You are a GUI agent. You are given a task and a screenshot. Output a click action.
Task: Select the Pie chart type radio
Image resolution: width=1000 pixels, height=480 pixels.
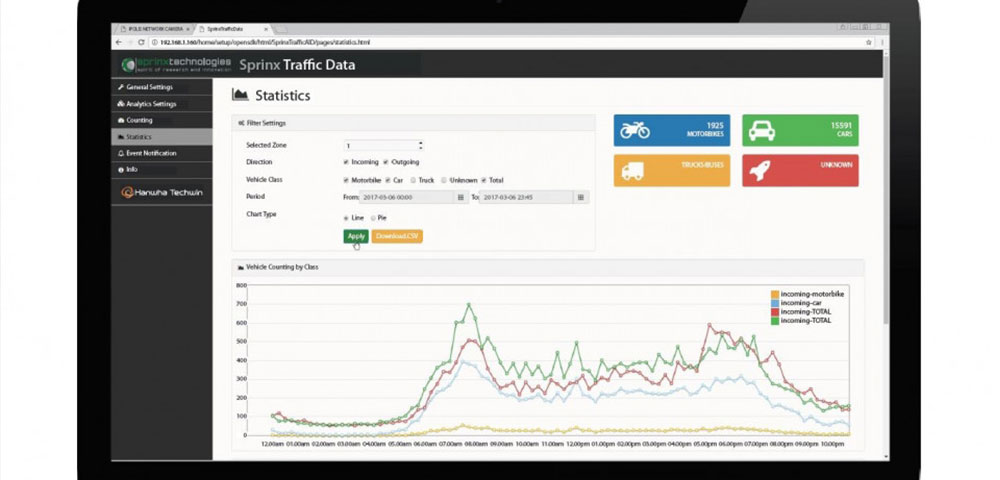click(373, 218)
